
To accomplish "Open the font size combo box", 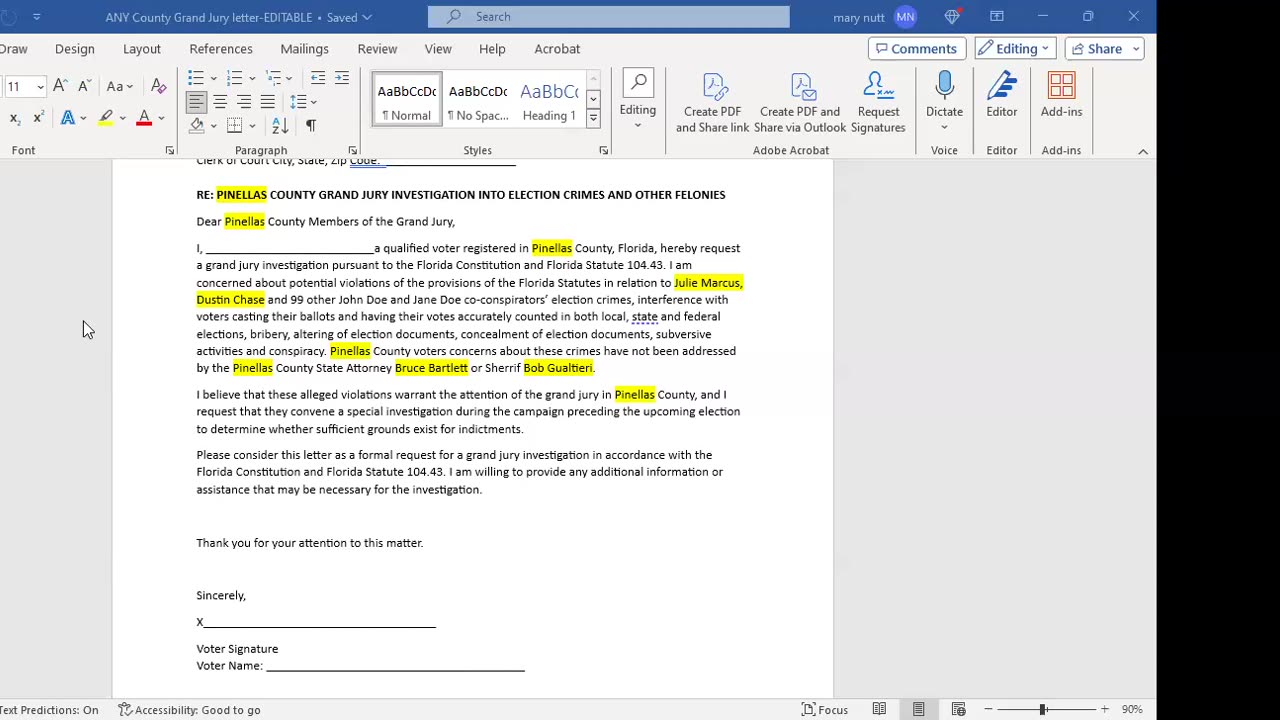I will 24,86.
